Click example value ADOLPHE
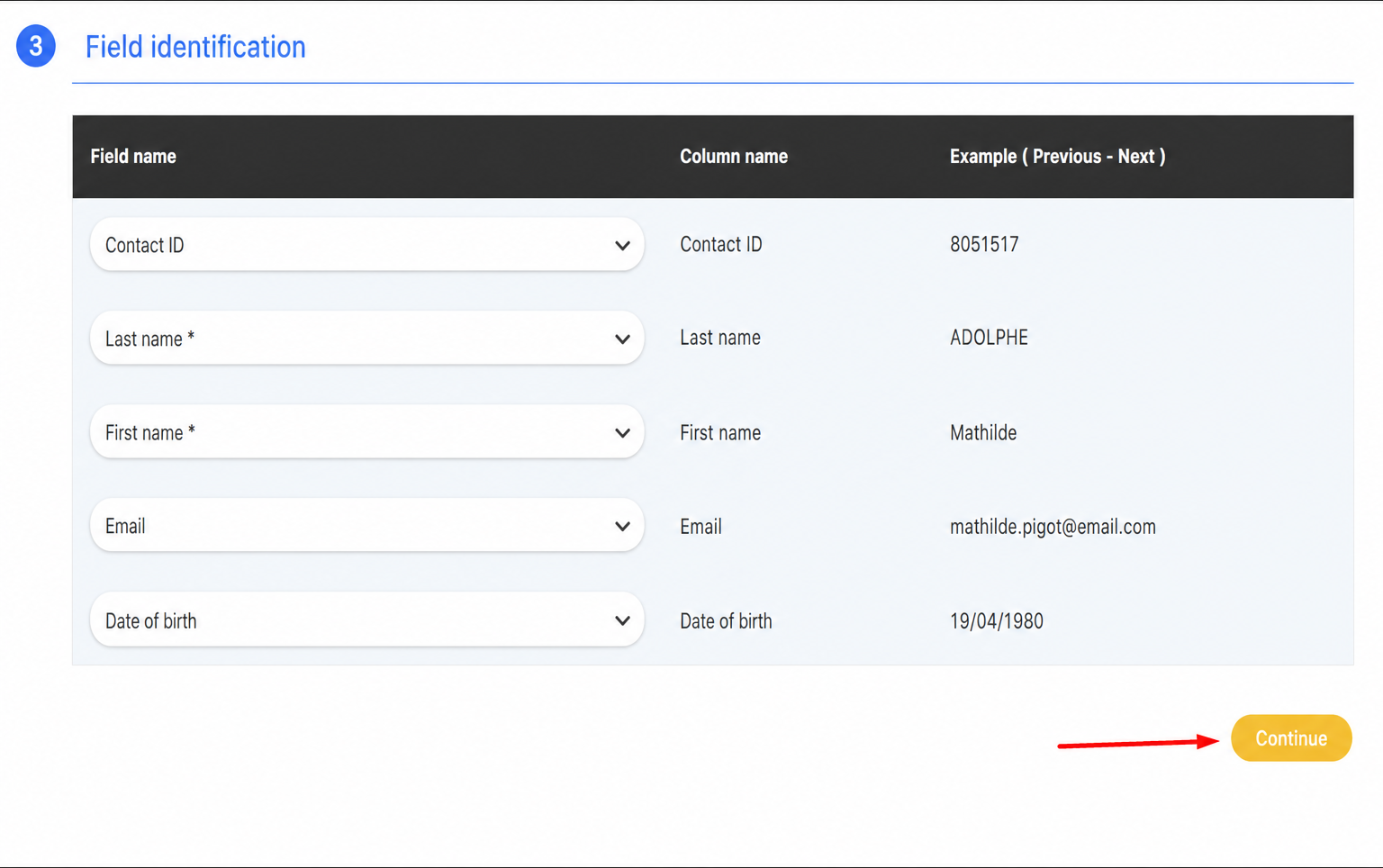Image resolution: width=1383 pixels, height=868 pixels. (989, 338)
